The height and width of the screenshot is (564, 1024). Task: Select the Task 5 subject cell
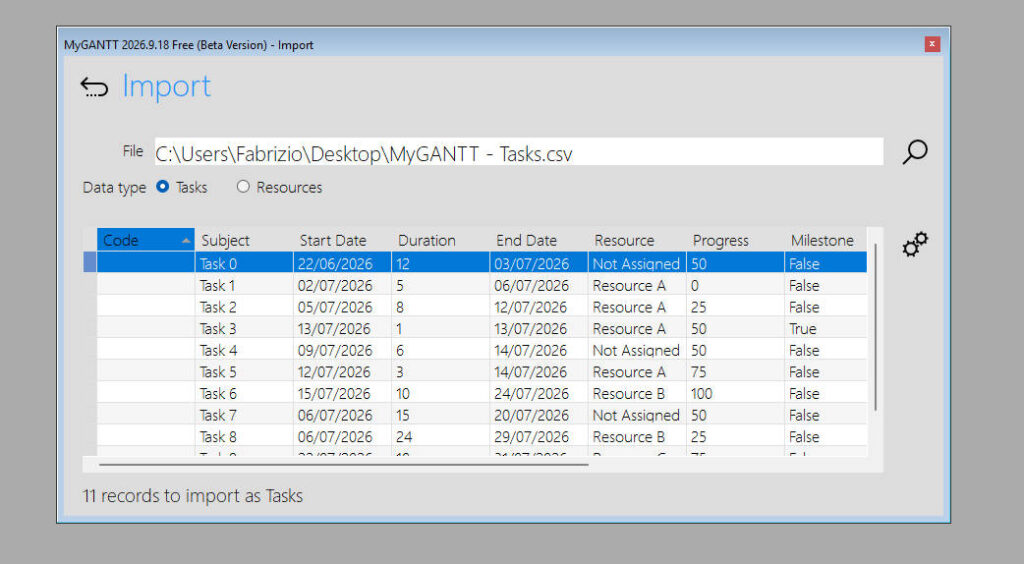(244, 371)
